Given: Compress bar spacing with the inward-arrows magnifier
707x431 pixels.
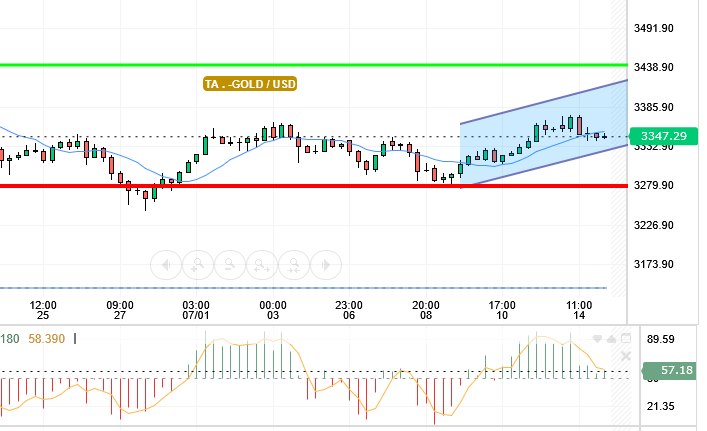Looking at the screenshot, I should coord(294,265).
